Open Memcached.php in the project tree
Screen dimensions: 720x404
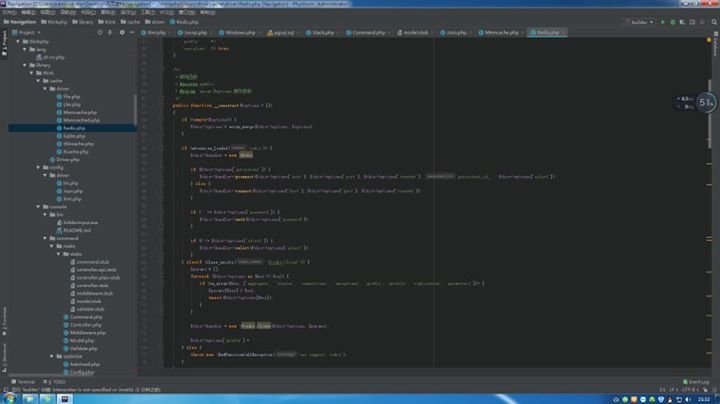tap(80, 120)
